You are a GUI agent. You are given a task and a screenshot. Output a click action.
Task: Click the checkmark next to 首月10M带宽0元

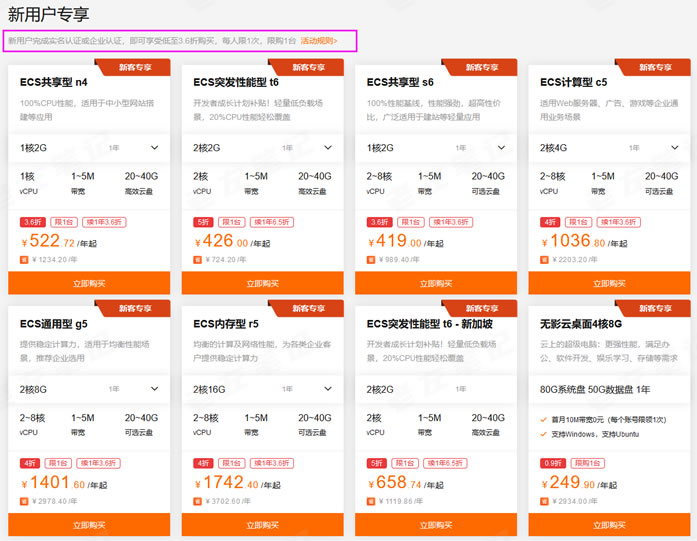click(x=543, y=419)
